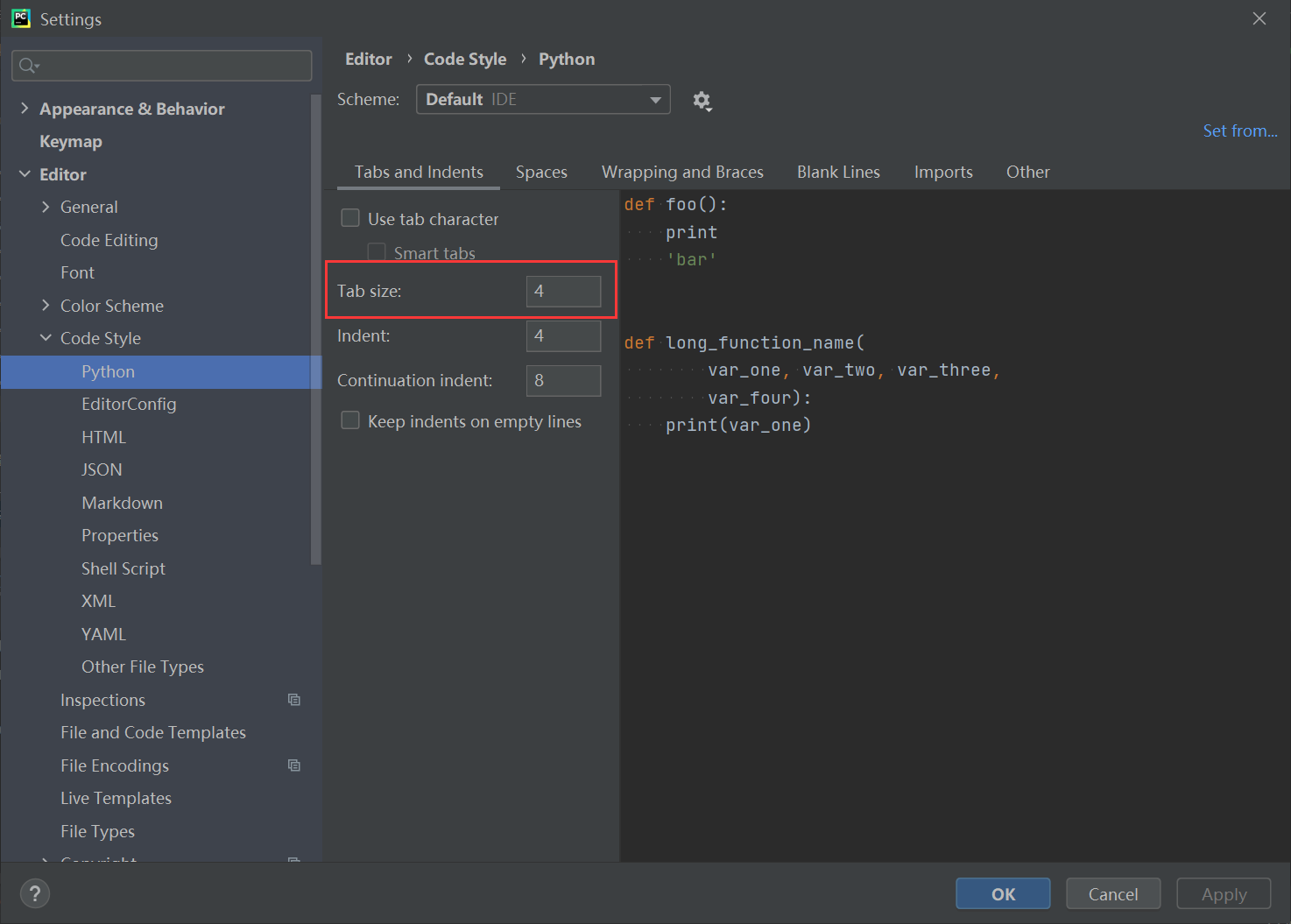This screenshot has height=924, width=1291.
Task: Click Code Style in the breadcrumb
Action: pyautogui.click(x=465, y=59)
